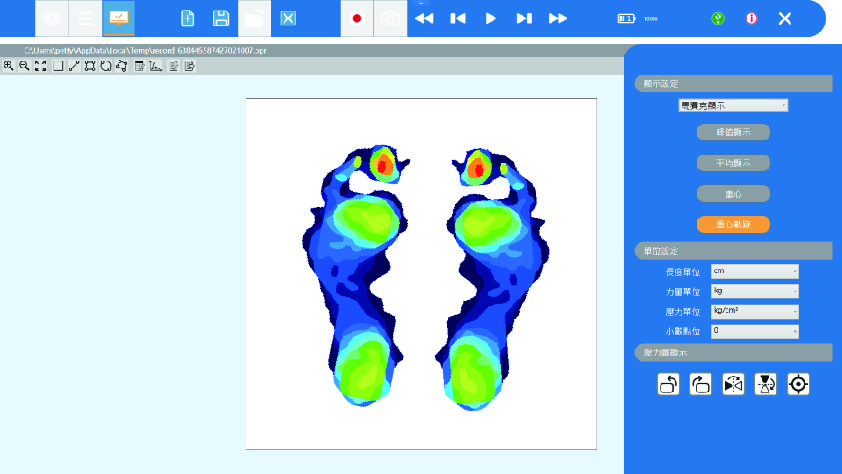Open the 長度單位 cm dropdown

pos(754,271)
